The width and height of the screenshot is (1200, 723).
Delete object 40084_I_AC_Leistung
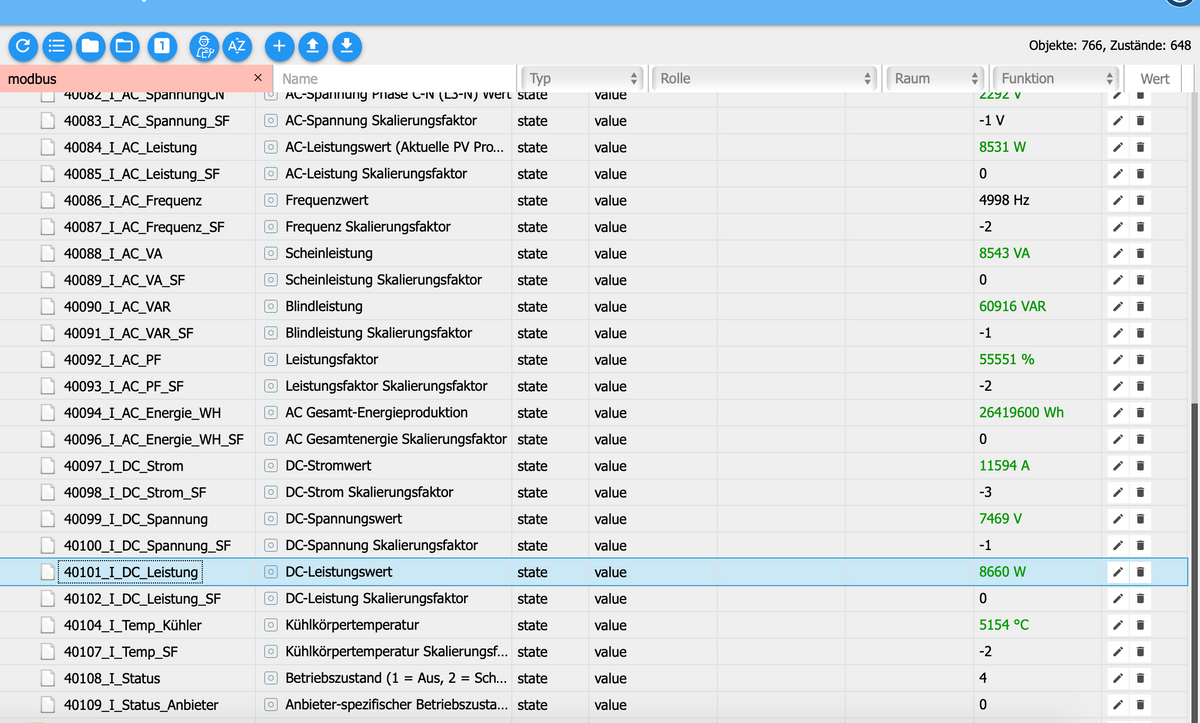(1140, 147)
